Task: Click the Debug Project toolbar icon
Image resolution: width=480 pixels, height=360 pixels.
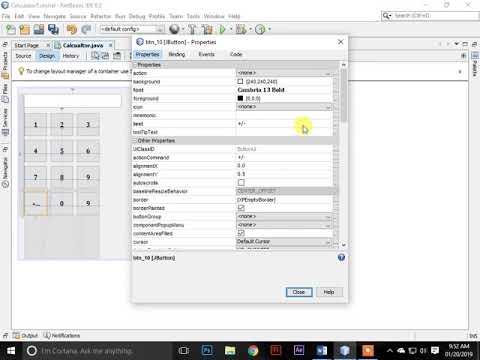Action: (241, 30)
